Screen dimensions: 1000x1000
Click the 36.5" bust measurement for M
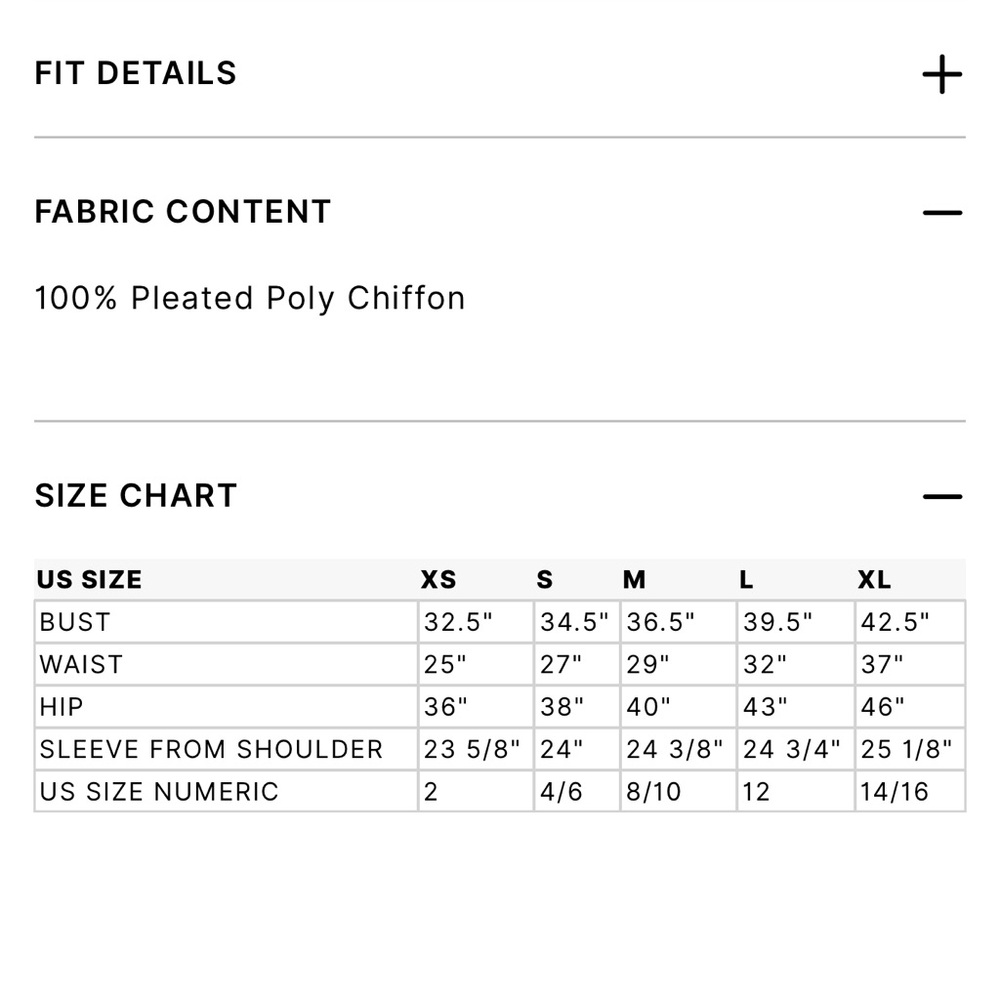(661, 622)
